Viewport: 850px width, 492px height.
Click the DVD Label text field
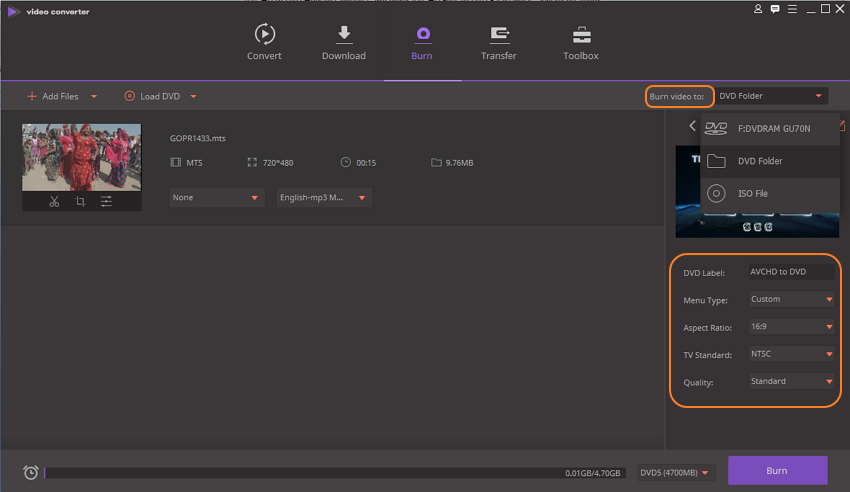pos(790,272)
